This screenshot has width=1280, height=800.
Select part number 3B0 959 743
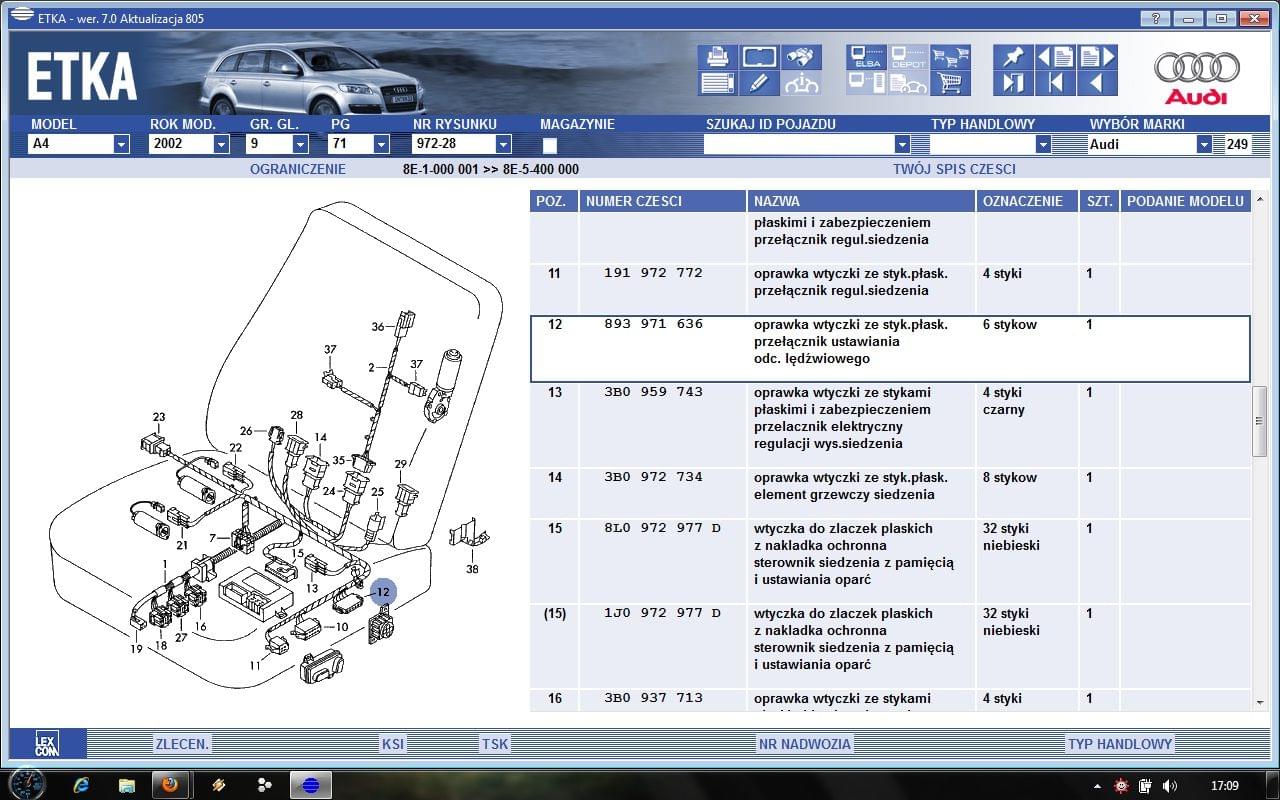(x=653, y=392)
